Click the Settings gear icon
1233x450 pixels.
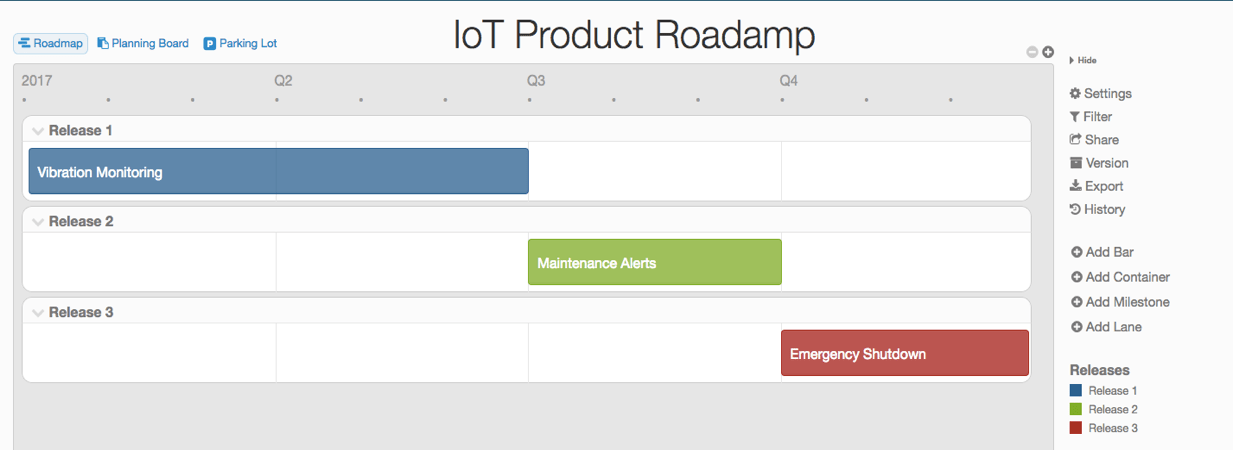1075,93
